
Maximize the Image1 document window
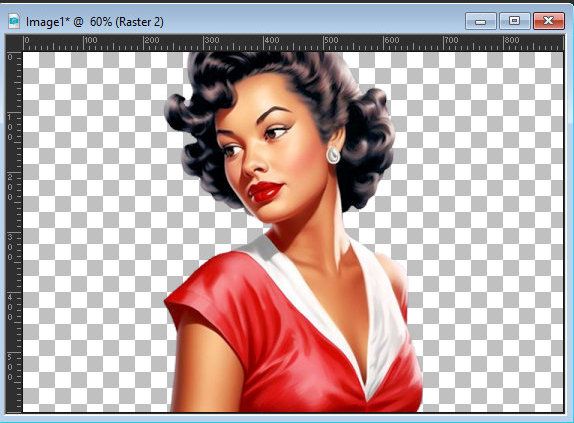tap(514, 21)
